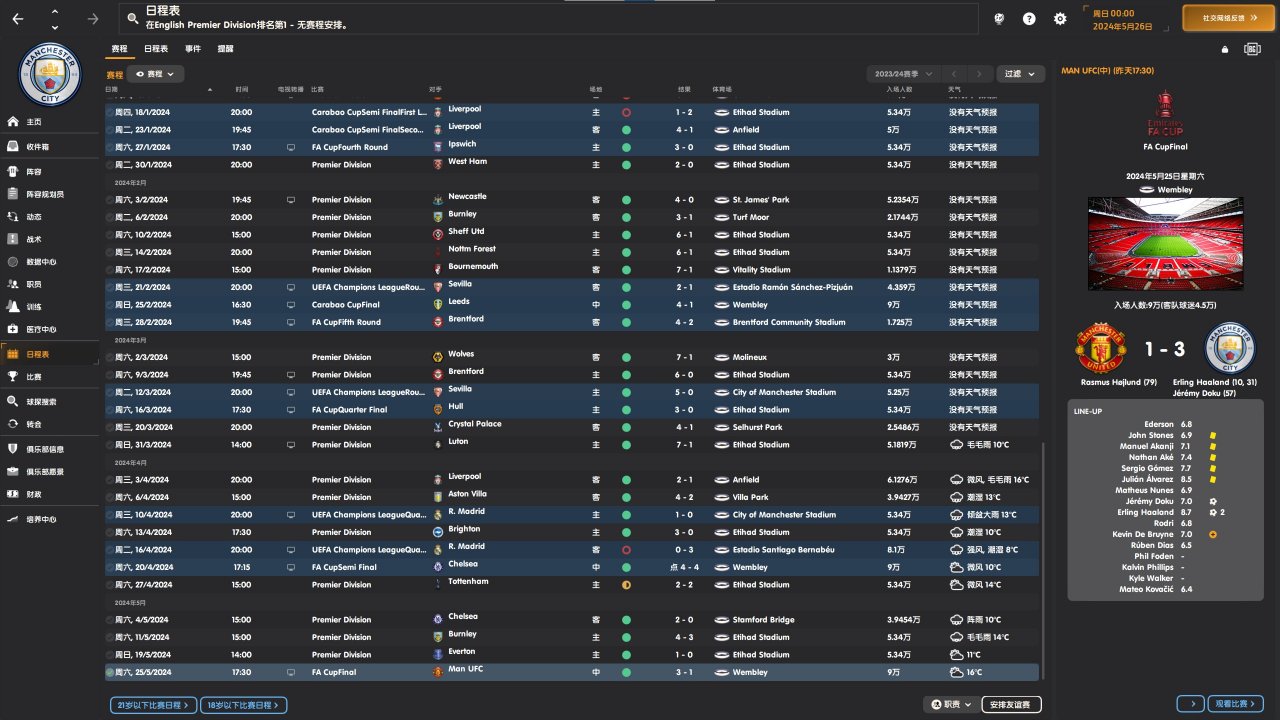The image size is (1280, 720).
Task: Click opponent Everton on 19/5/2024 row
Action: 462,652
